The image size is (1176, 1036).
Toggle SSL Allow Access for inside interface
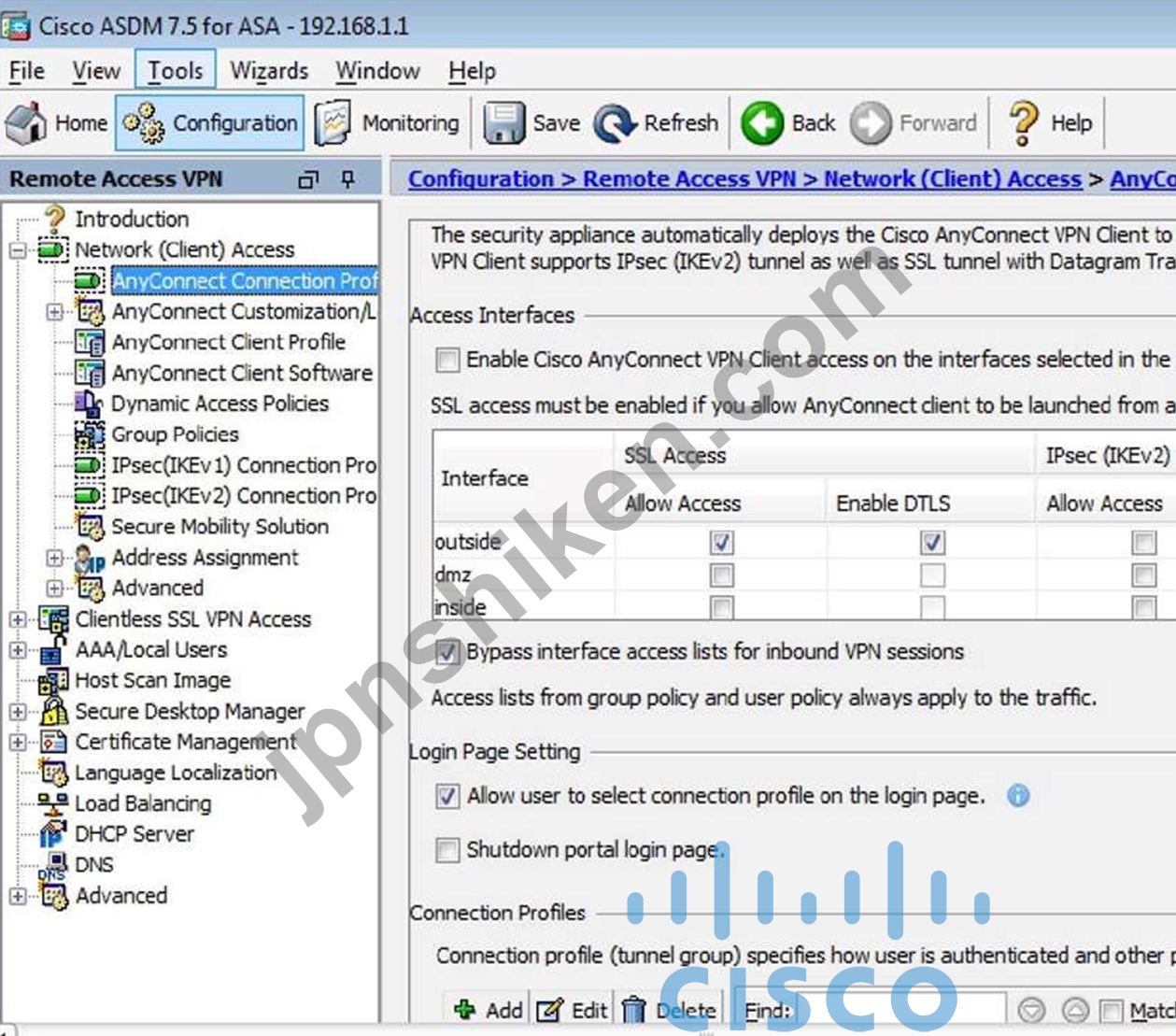click(x=721, y=608)
